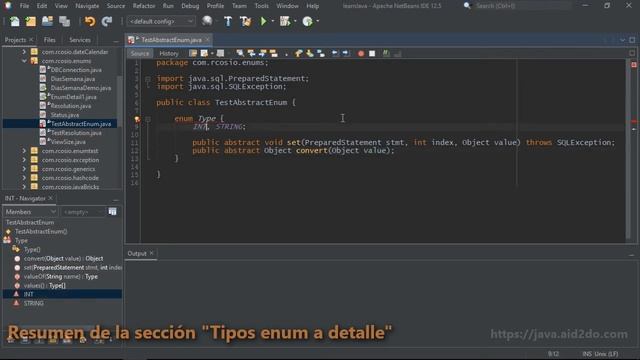Open the empty filter dropdown in Navigator
Screen dimensions: 640x360
(x=82, y=212)
